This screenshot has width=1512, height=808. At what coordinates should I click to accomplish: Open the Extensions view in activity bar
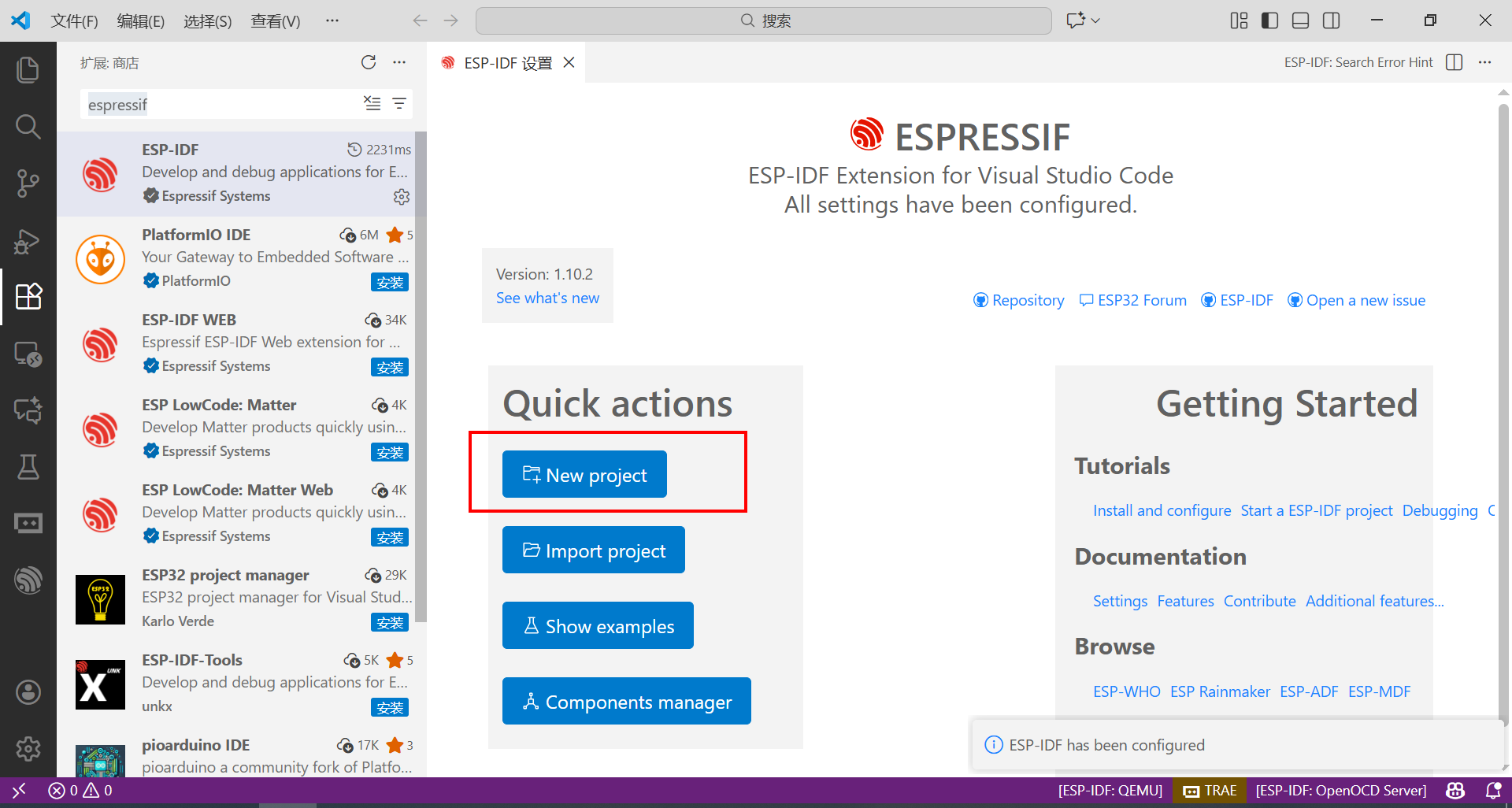[x=28, y=297]
